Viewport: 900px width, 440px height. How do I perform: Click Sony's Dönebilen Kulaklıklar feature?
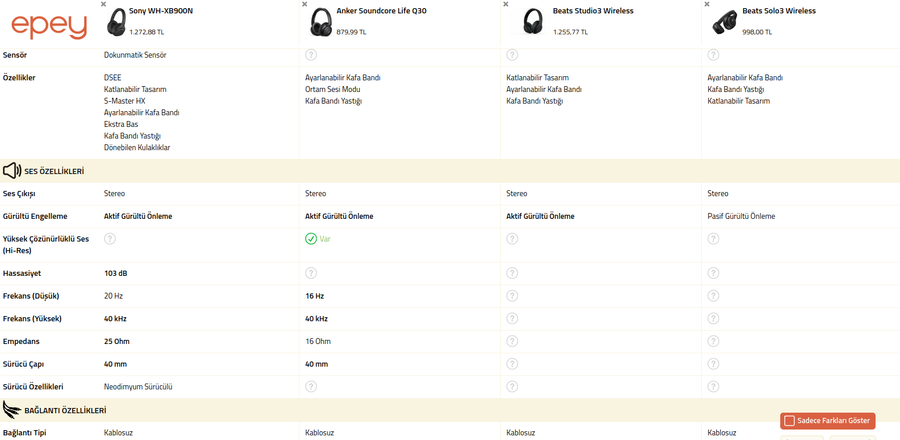coord(137,147)
